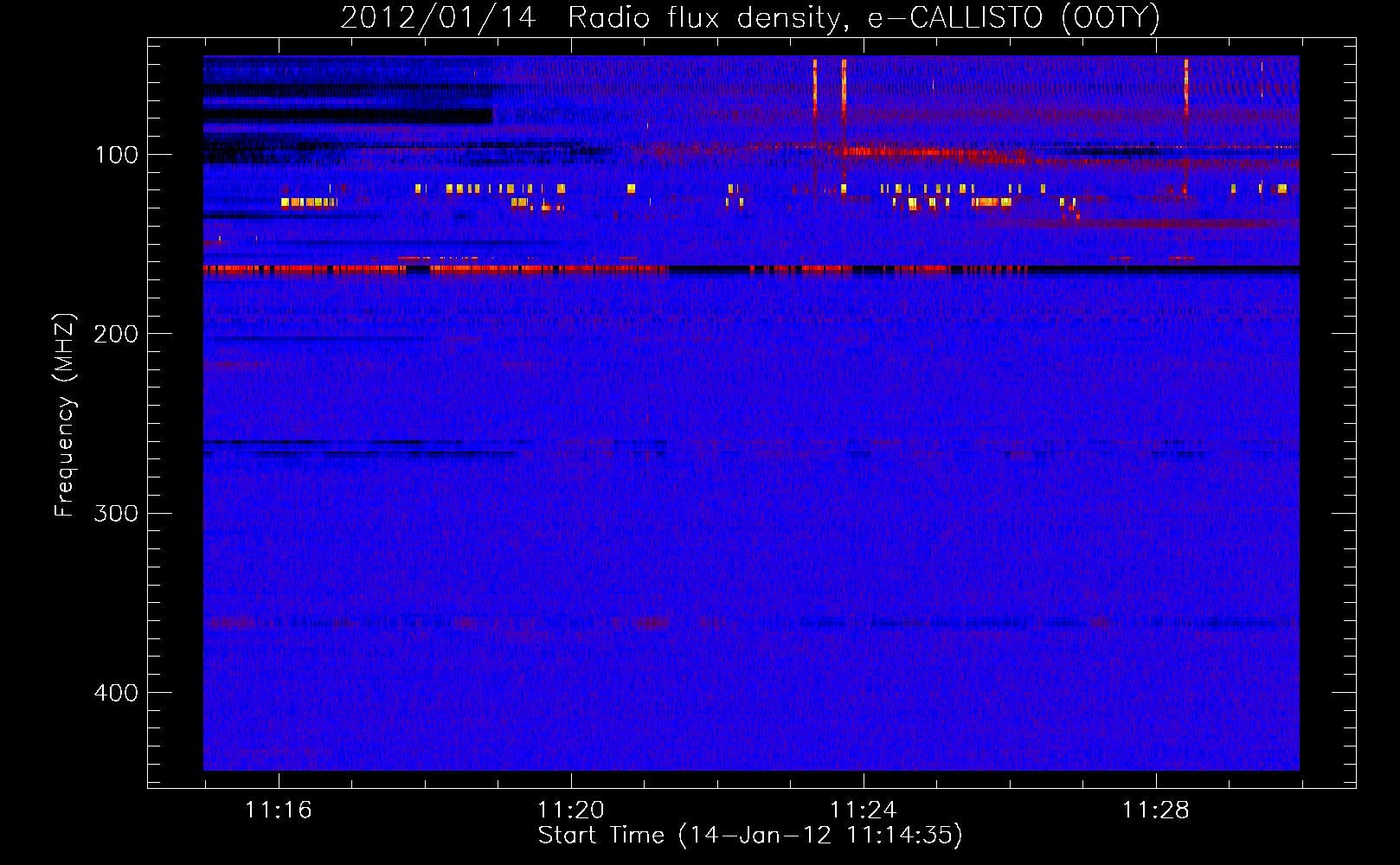Select the 100 frequency tick label
This screenshot has height=865, width=1400.
117,155
